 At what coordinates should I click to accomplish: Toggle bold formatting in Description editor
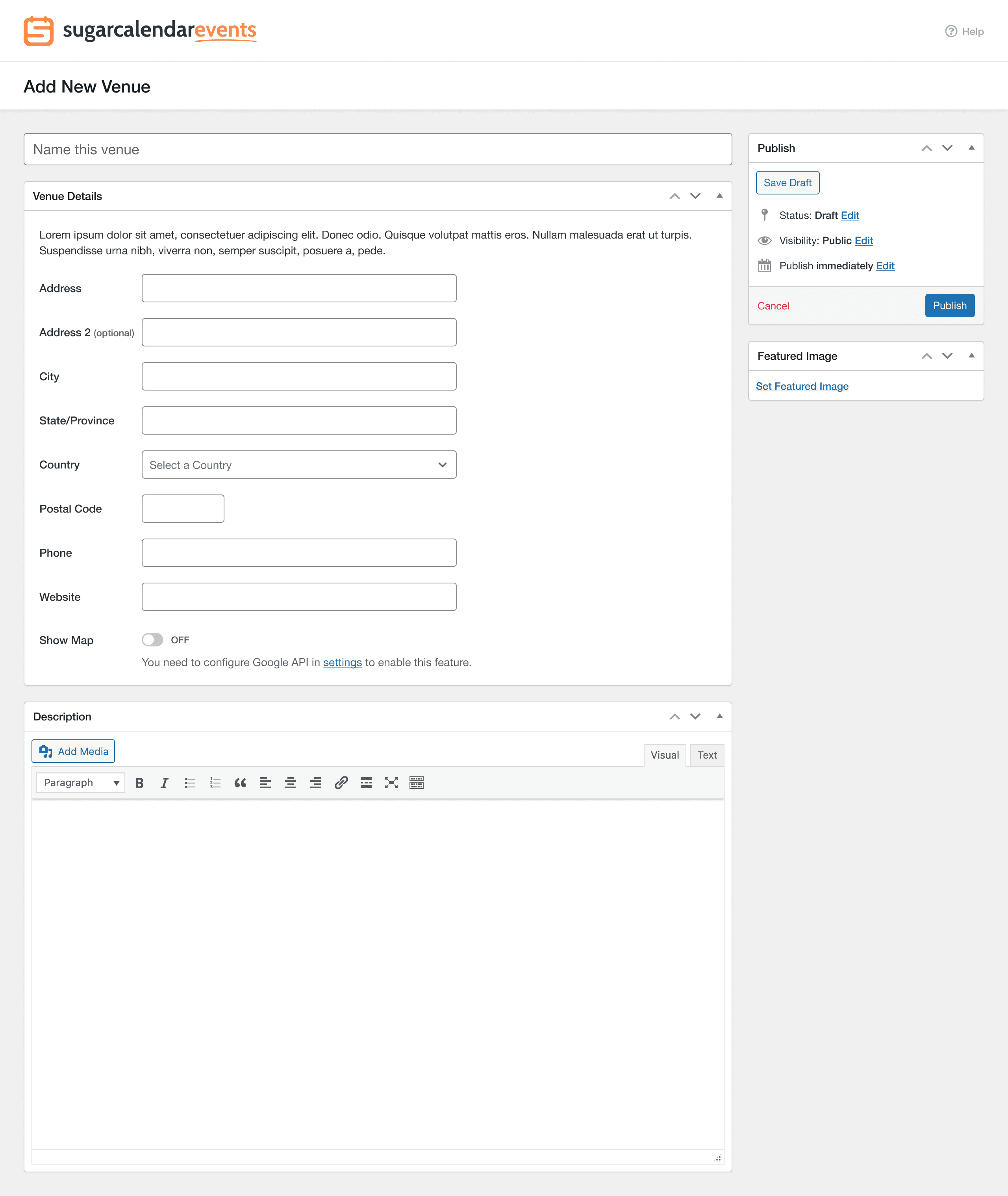139,783
